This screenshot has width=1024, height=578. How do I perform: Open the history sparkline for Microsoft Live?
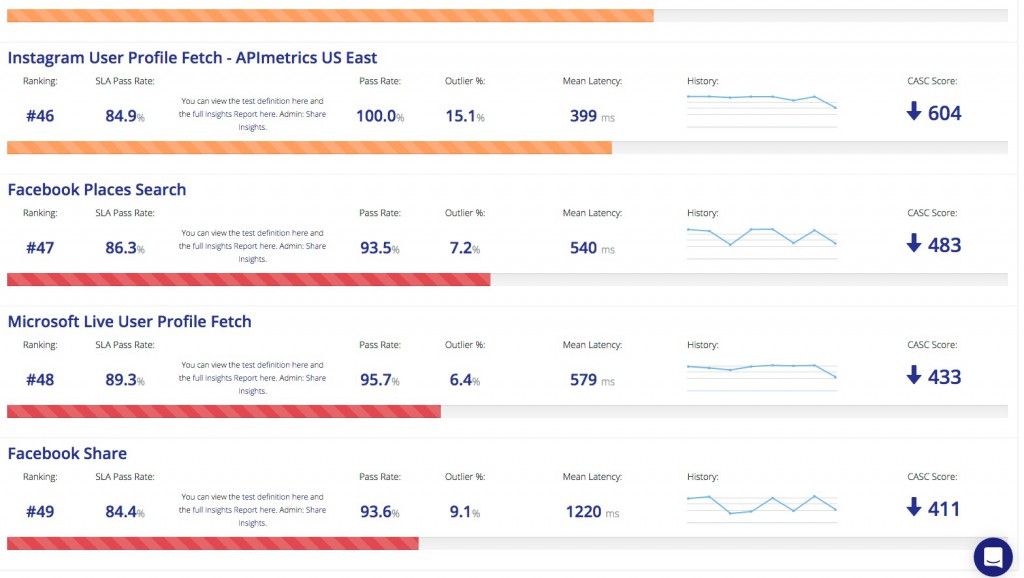[762, 375]
